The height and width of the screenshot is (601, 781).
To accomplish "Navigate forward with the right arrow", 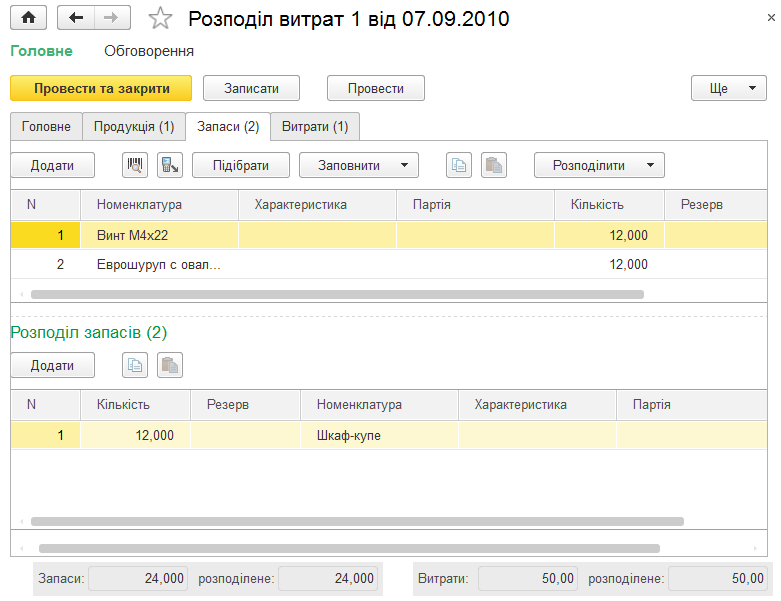I will pos(112,18).
